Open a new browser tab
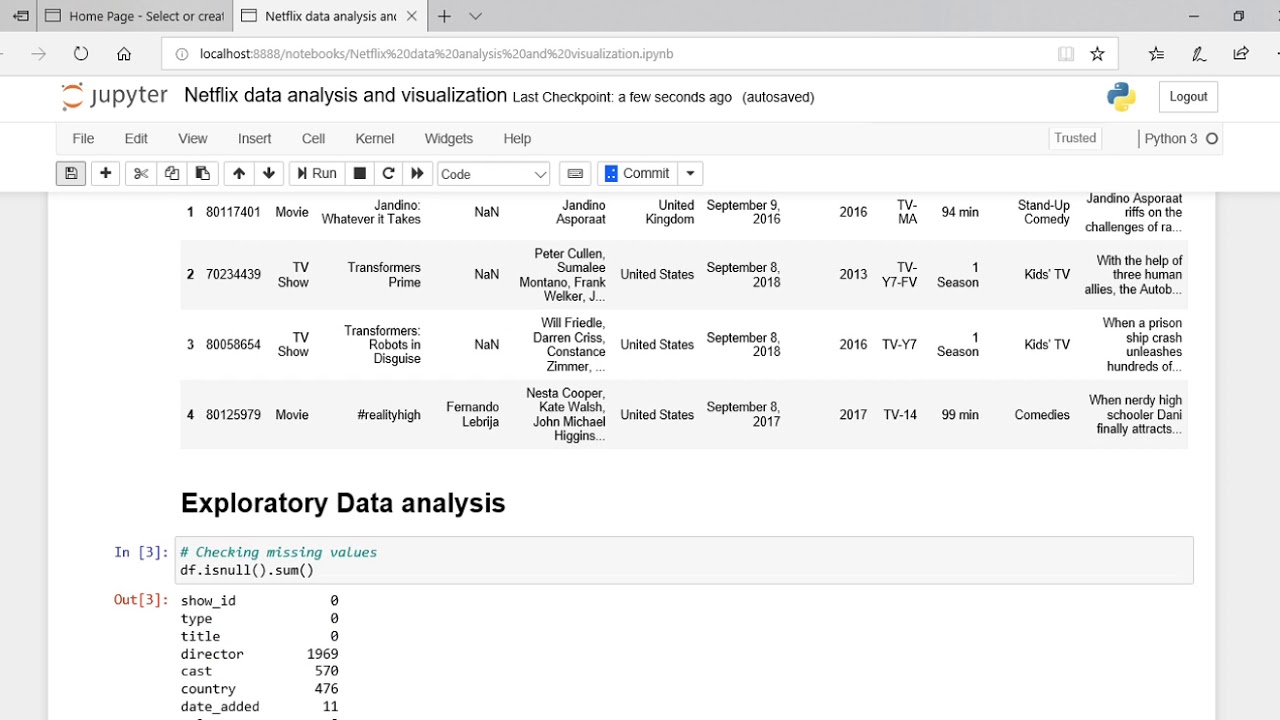Screen dimensions: 1280x720 [x=444, y=16]
